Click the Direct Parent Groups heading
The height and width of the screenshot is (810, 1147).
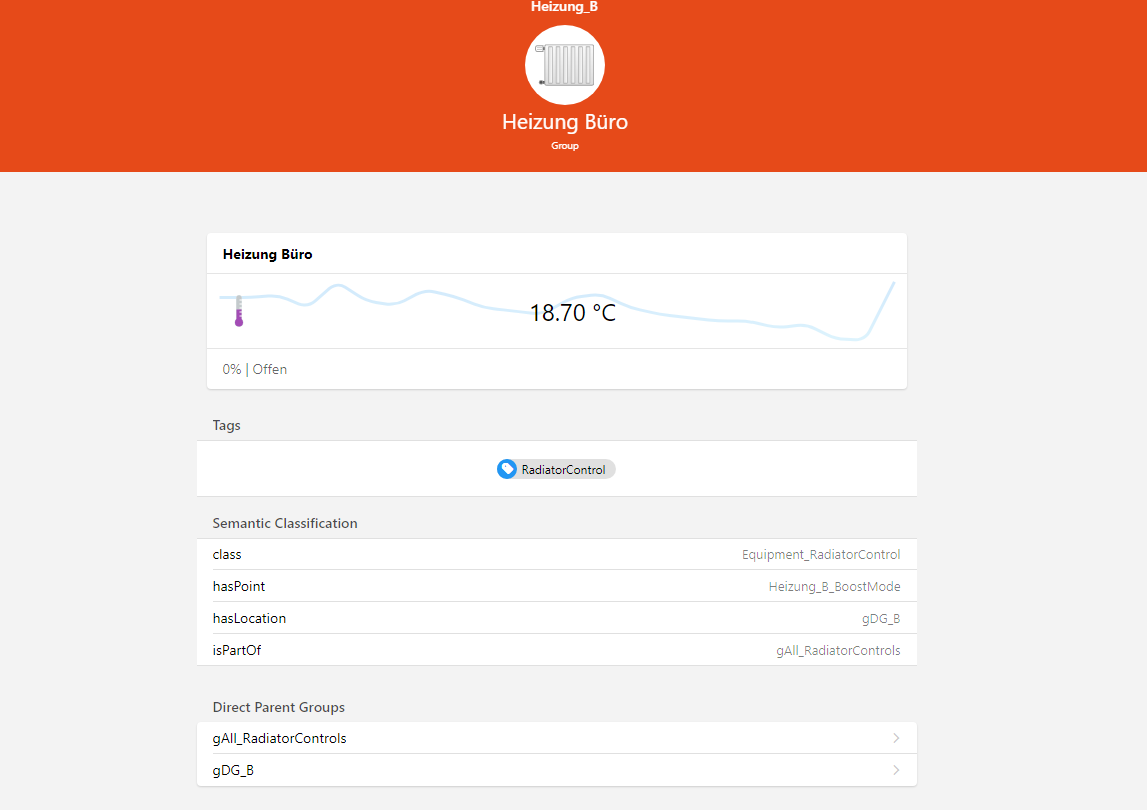click(279, 708)
